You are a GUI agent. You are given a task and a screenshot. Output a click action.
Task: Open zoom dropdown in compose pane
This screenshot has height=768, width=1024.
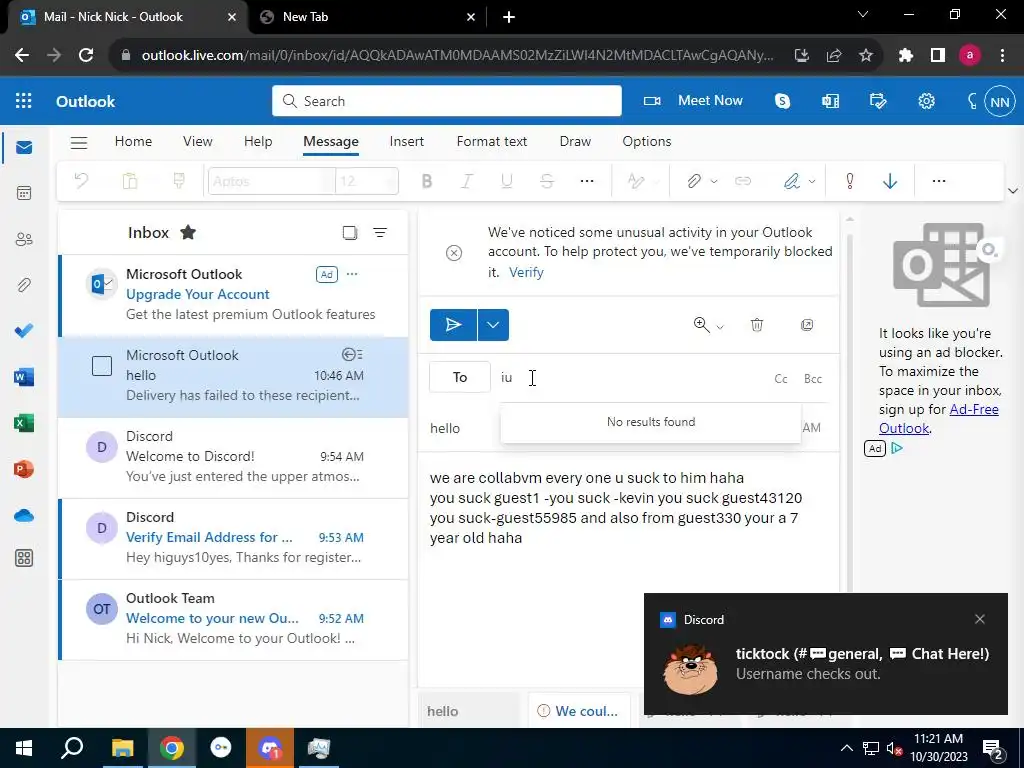pos(720,327)
